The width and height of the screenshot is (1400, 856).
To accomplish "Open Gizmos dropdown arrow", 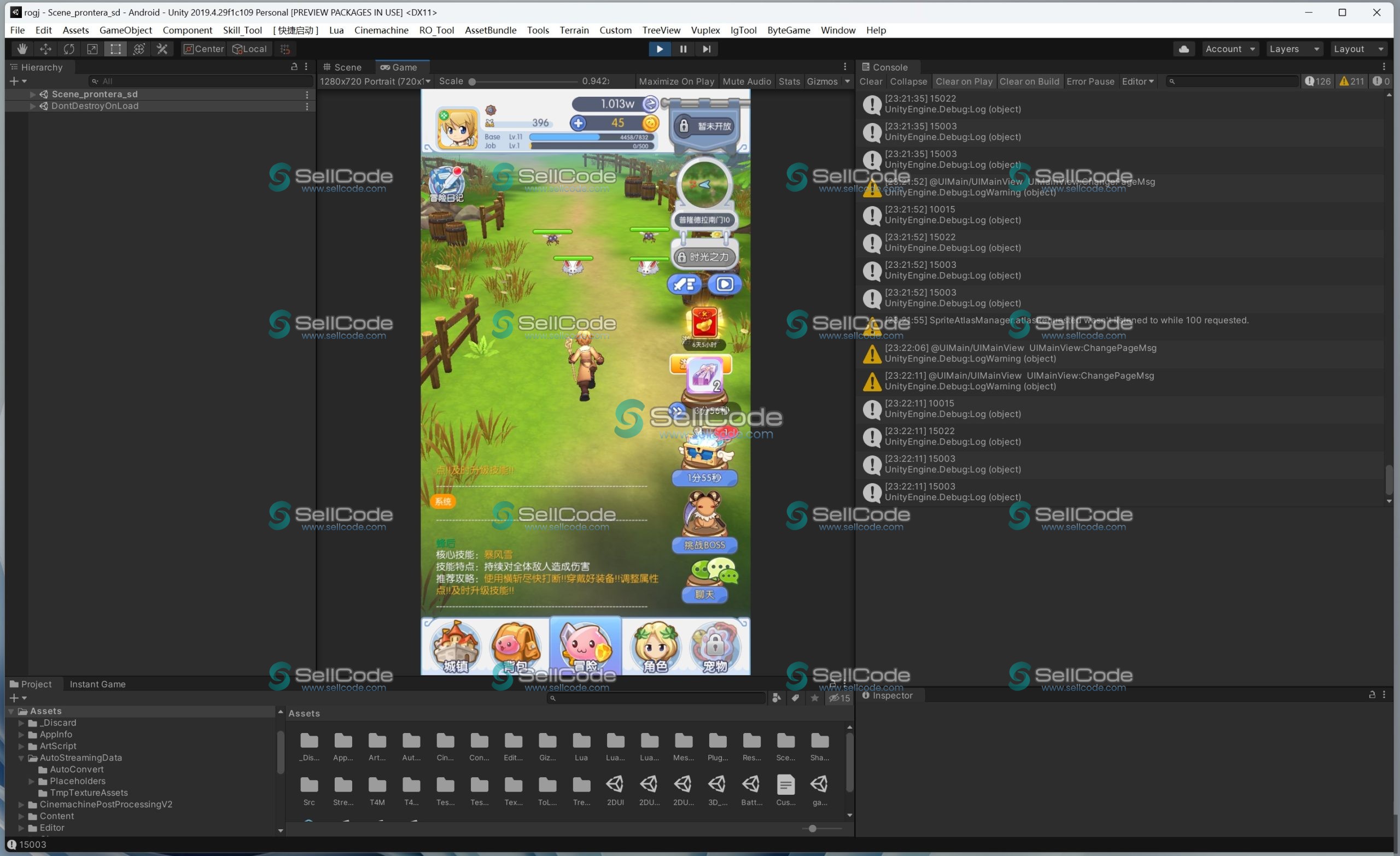I will click(847, 81).
